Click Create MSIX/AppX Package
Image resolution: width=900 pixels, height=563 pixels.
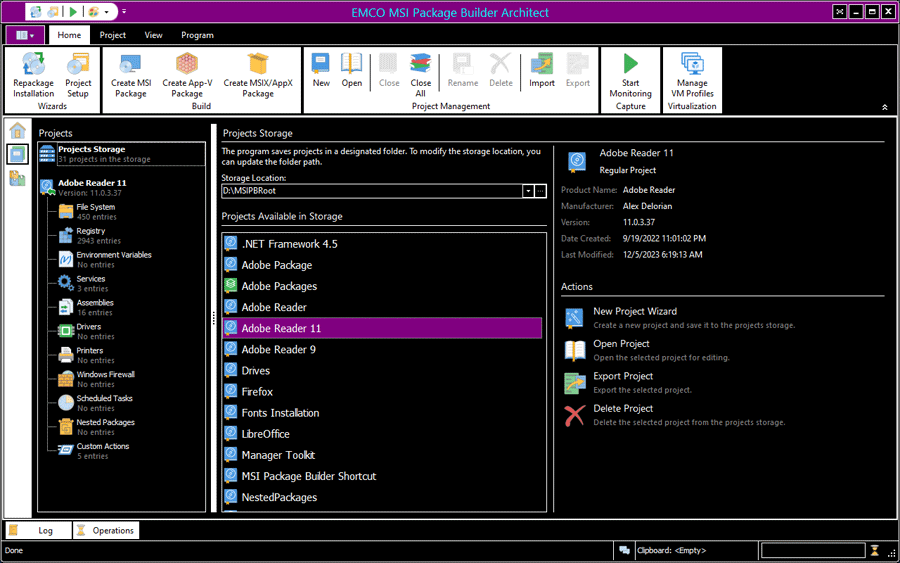point(258,75)
